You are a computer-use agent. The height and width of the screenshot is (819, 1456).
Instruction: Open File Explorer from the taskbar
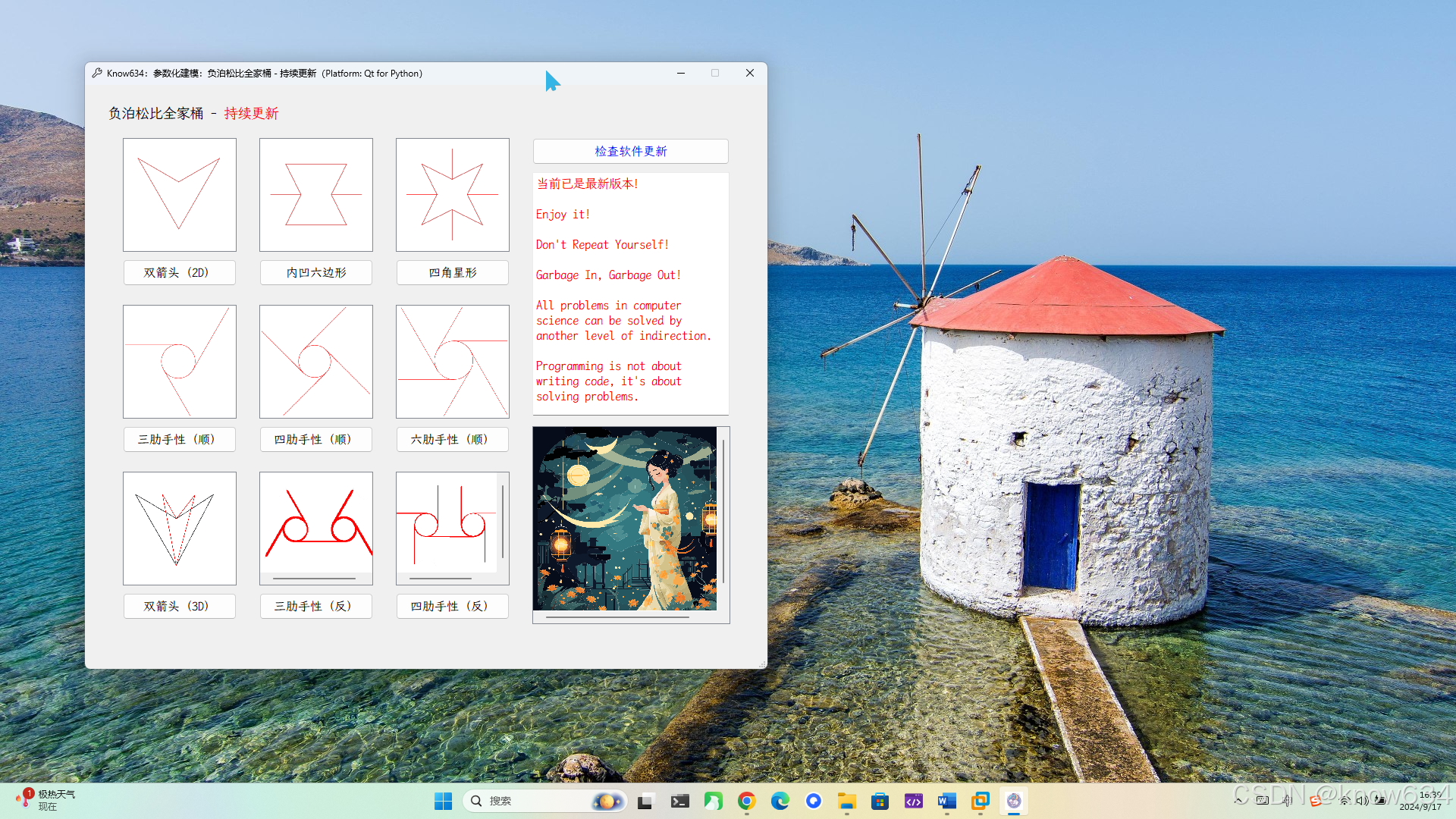(847, 801)
